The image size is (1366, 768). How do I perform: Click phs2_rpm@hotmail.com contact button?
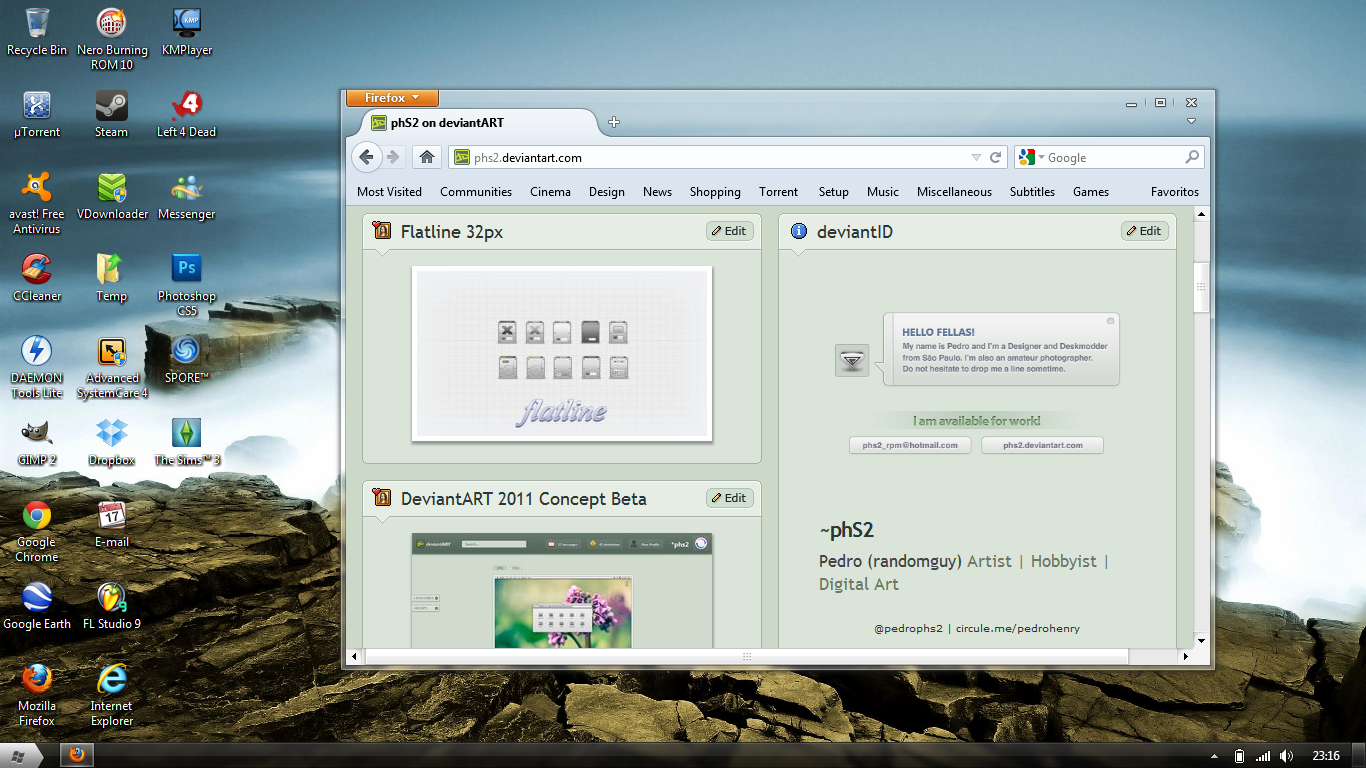(910, 445)
